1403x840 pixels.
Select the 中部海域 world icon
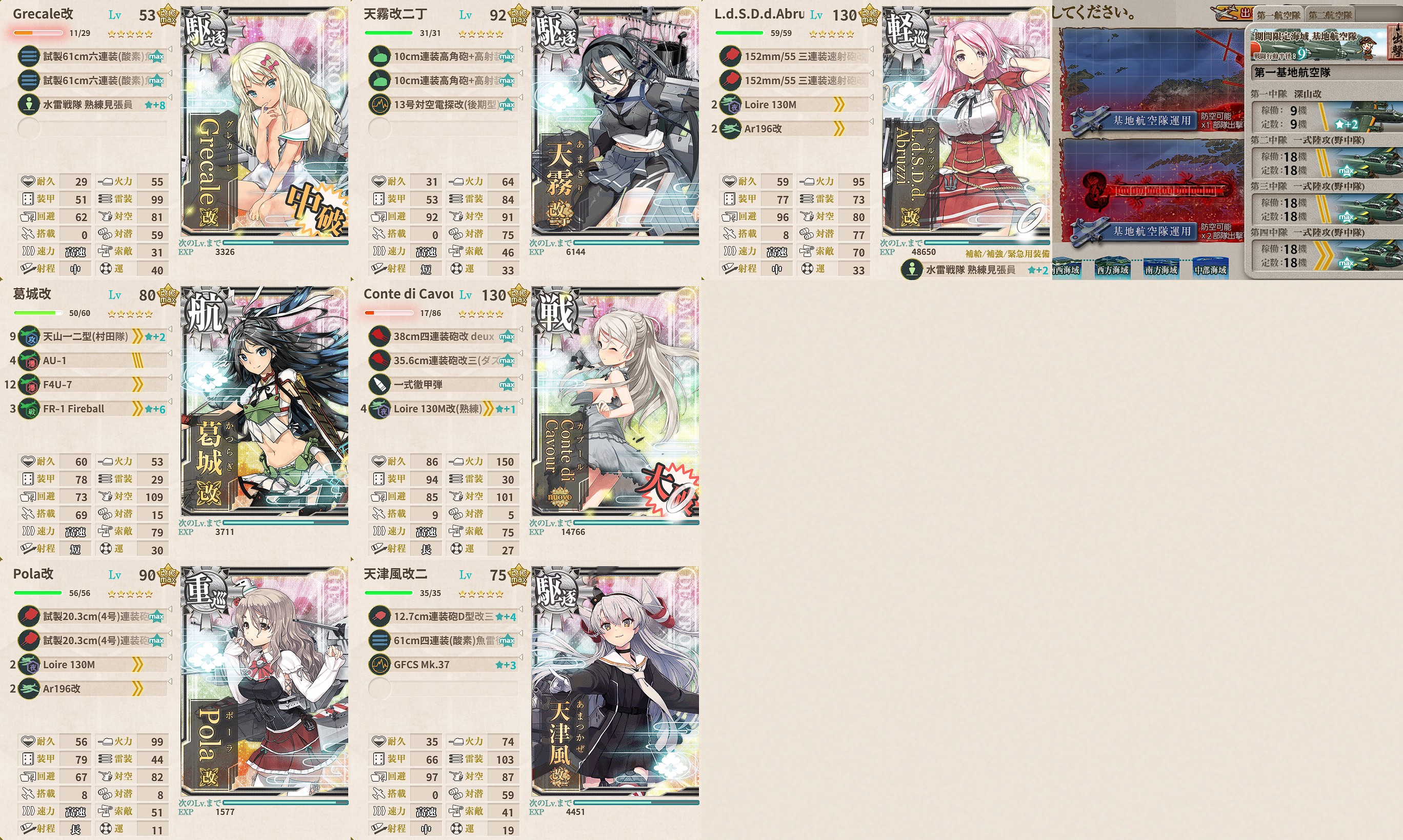1210,269
